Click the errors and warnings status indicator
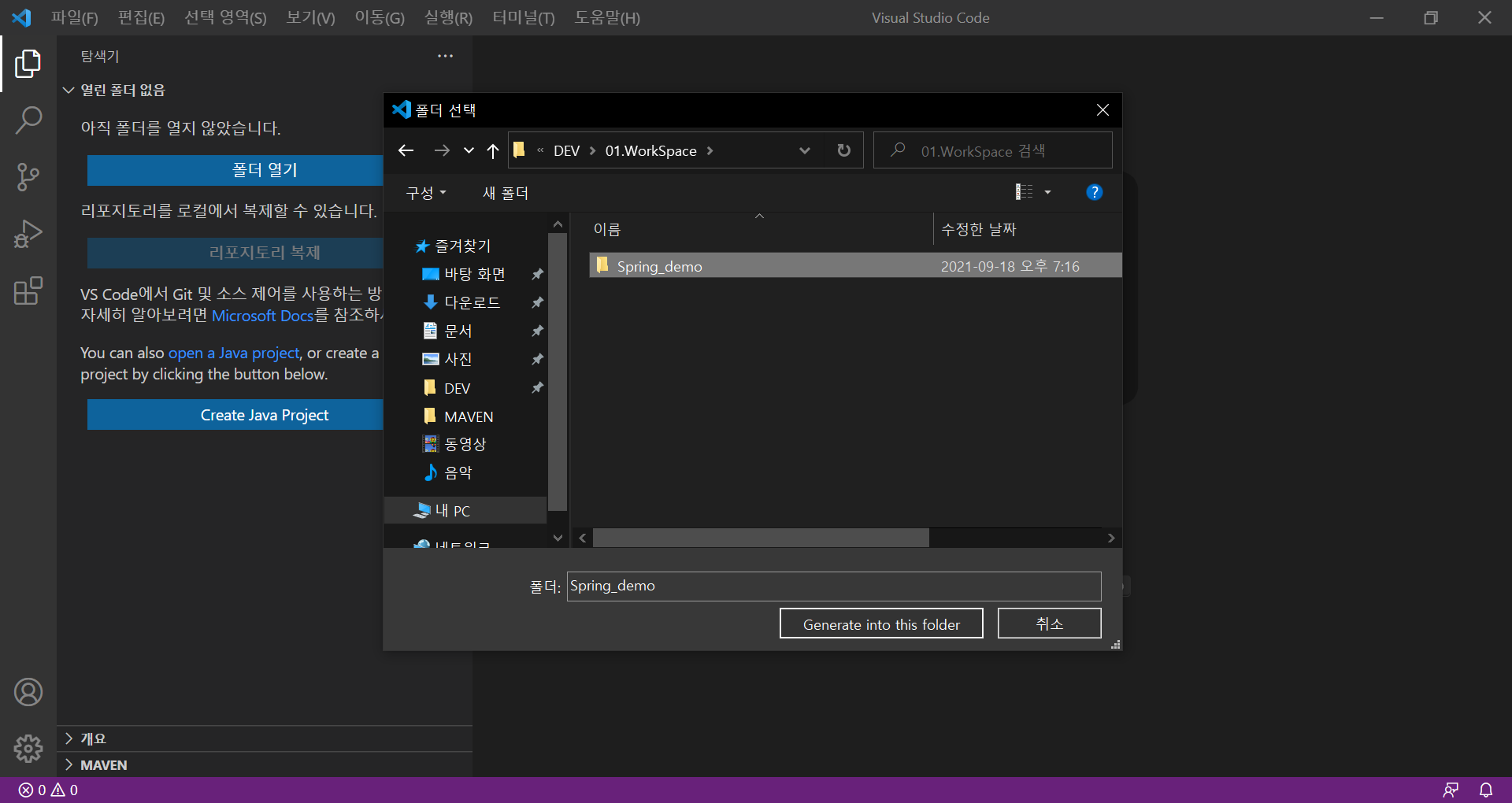Viewport: 1512px width, 803px height. coord(48,790)
